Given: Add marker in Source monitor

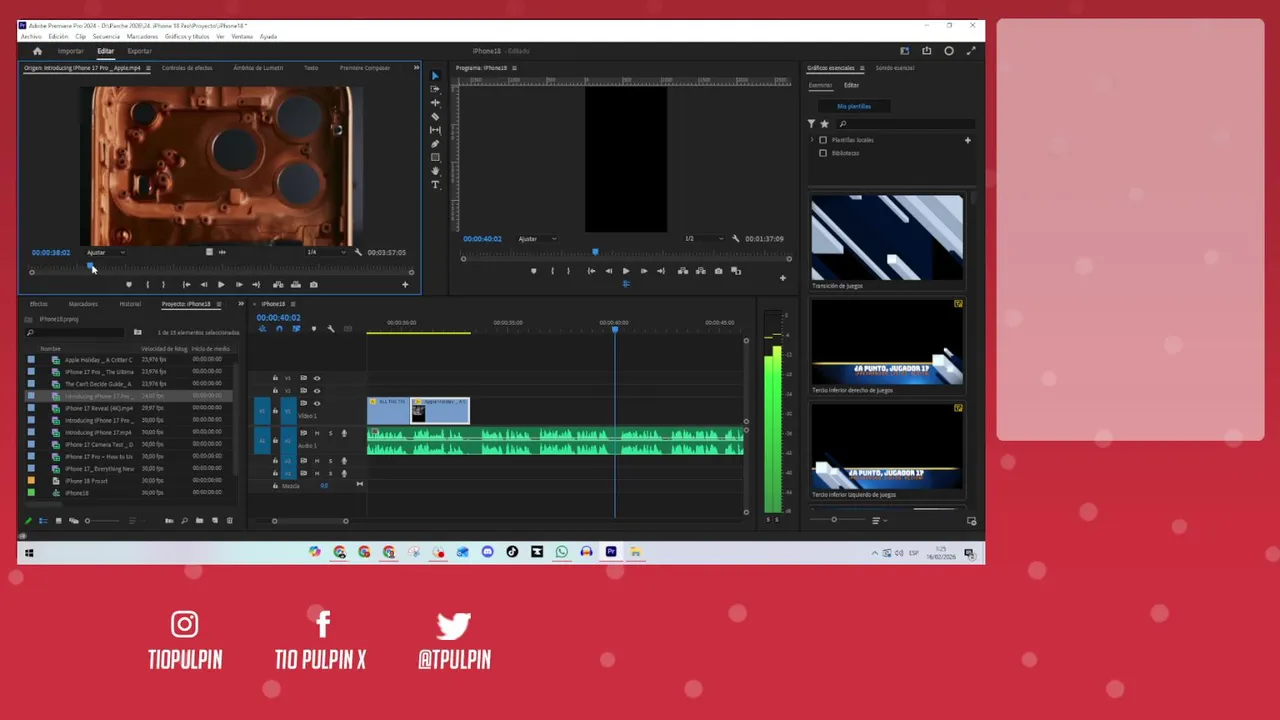Looking at the screenshot, I should [128, 284].
